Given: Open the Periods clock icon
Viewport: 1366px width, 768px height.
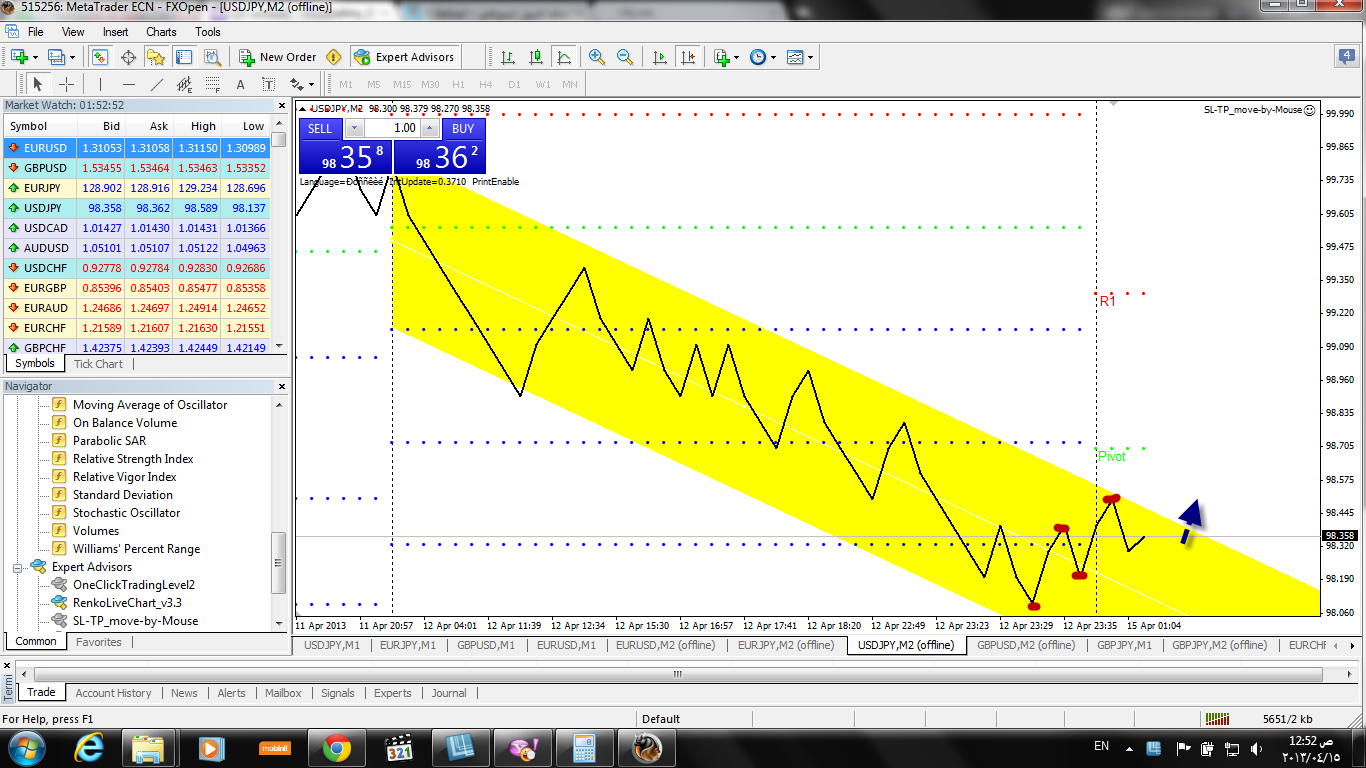Looking at the screenshot, I should (x=757, y=57).
